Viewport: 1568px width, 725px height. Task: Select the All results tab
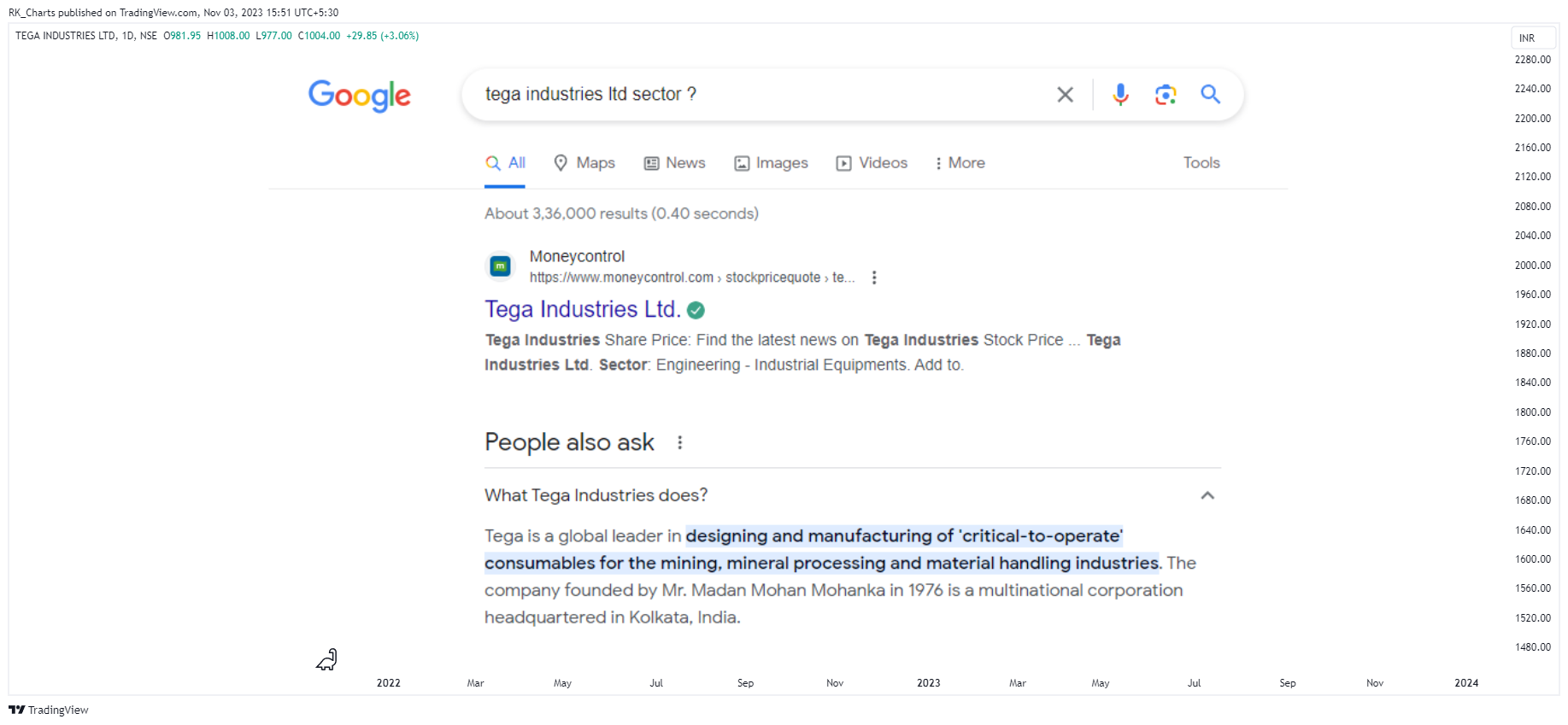click(x=505, y=163)
